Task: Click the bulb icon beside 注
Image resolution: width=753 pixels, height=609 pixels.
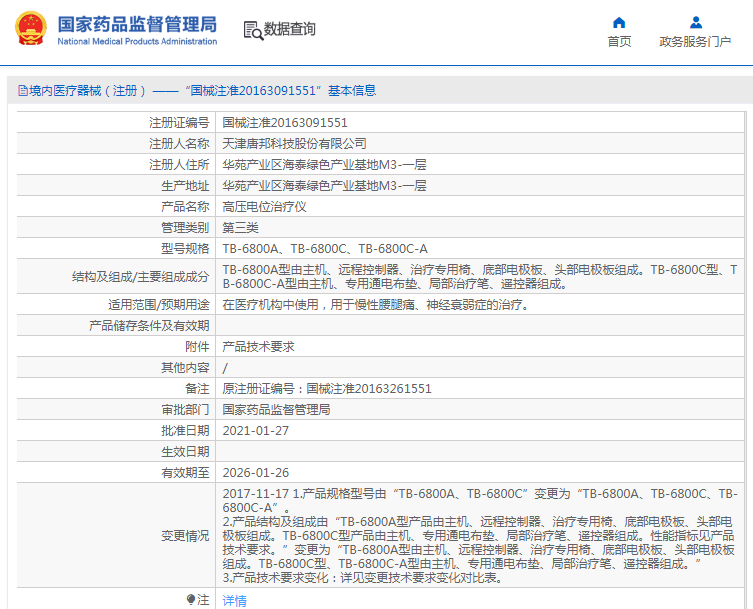Action: 191,599
